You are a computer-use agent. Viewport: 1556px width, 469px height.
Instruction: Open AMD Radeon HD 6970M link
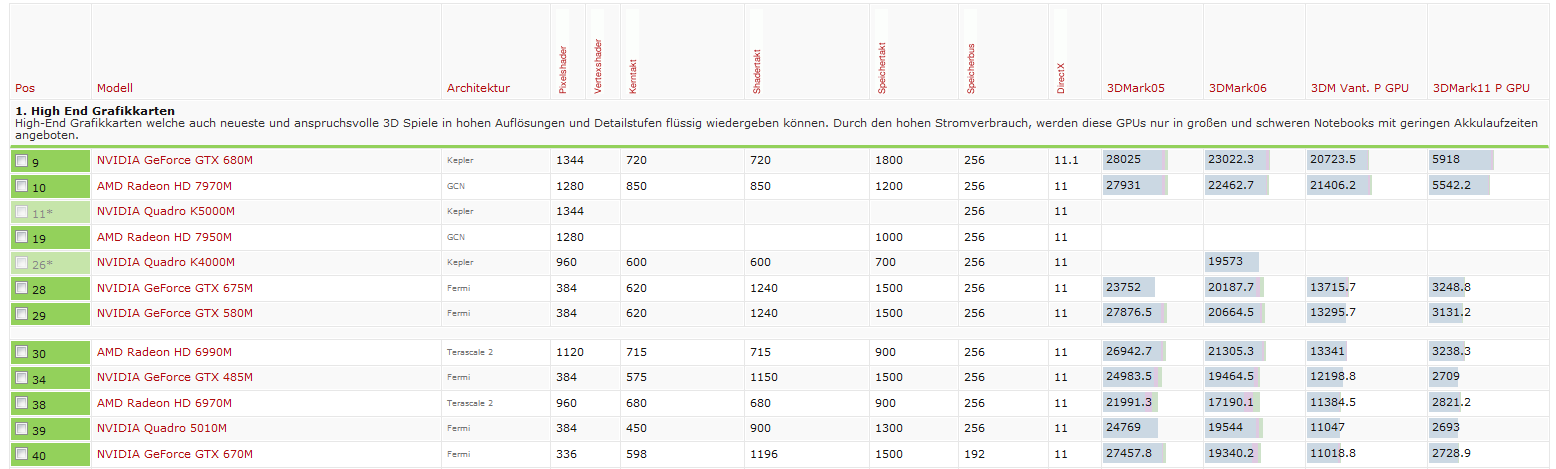pos(164,403)
